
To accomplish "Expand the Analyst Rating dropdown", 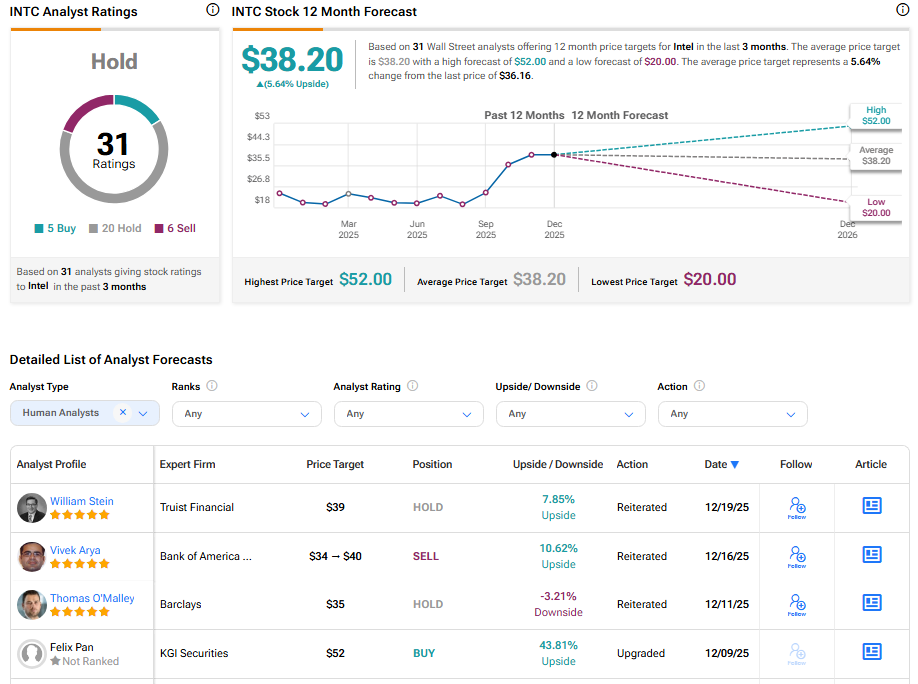I will tap(408, 414).
